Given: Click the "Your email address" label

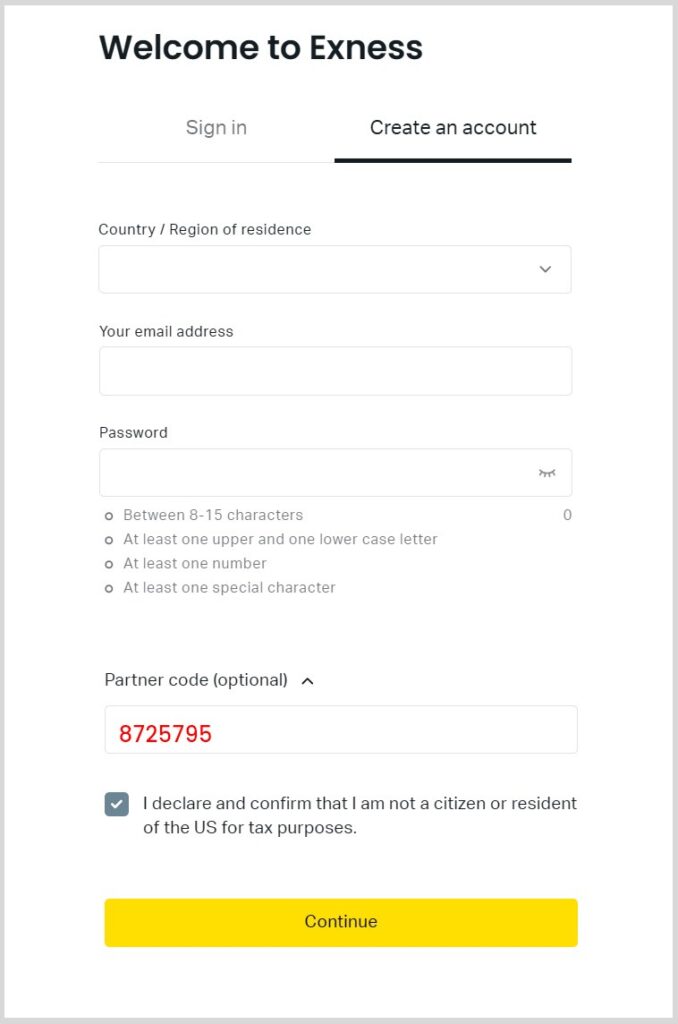Looking at the screenshot, I should point(166,331).
